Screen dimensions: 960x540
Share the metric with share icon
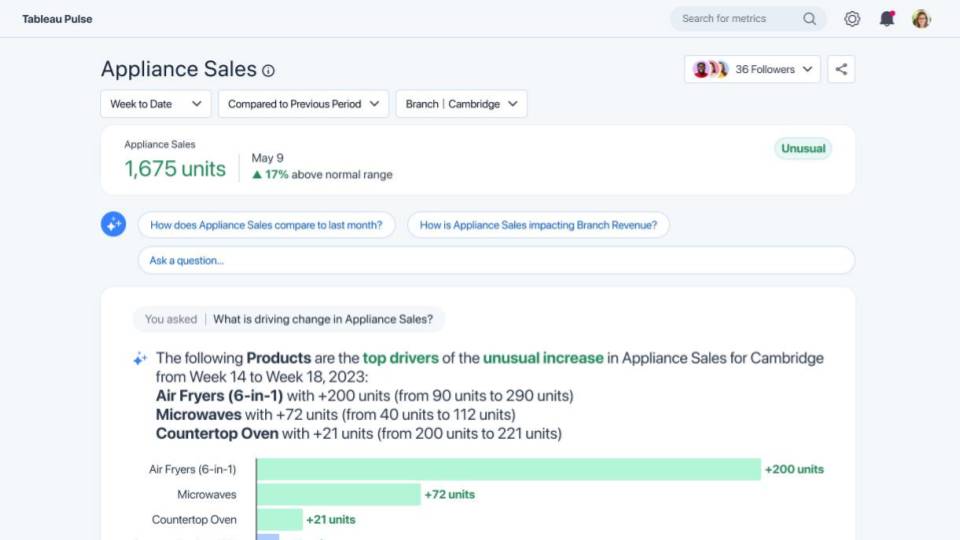pos(841,69)
